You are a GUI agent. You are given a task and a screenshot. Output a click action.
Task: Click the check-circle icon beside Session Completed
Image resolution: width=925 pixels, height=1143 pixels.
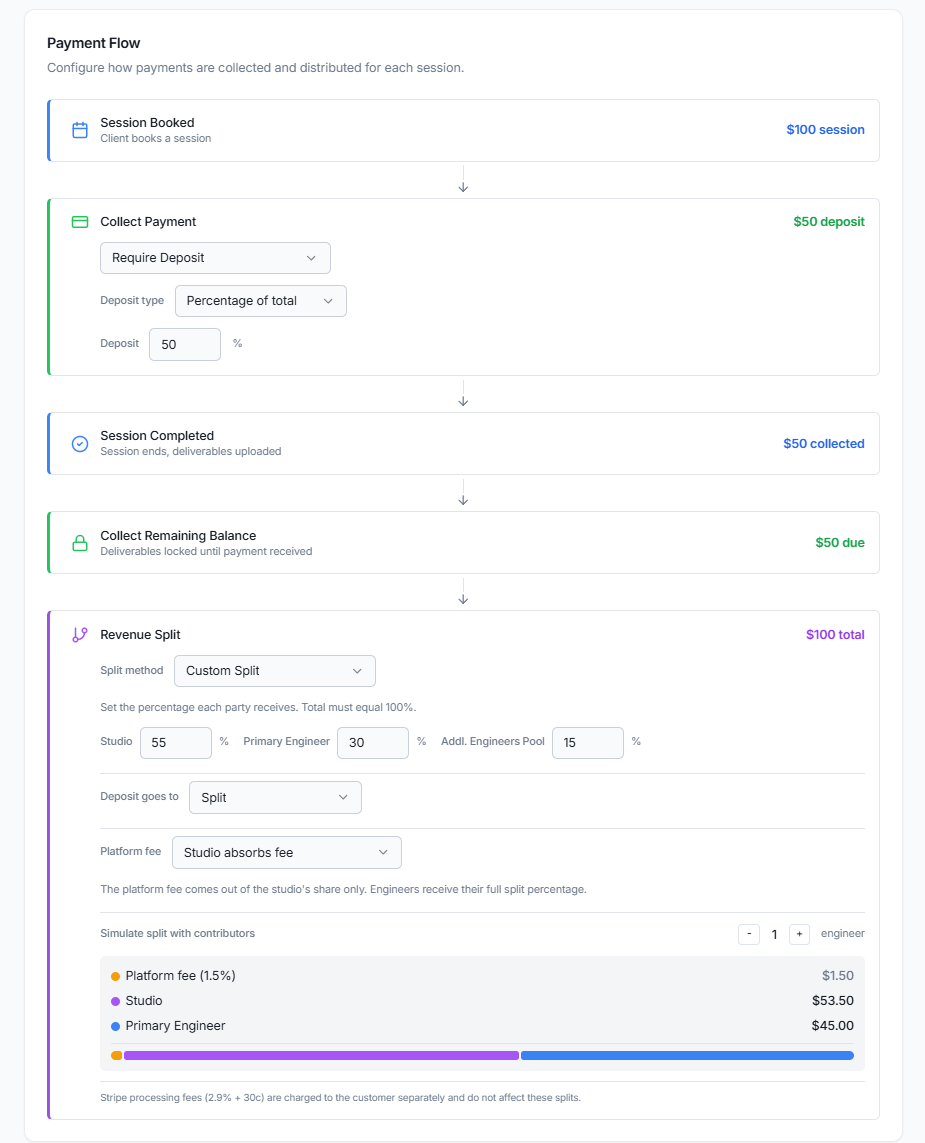tap(80, 444)
